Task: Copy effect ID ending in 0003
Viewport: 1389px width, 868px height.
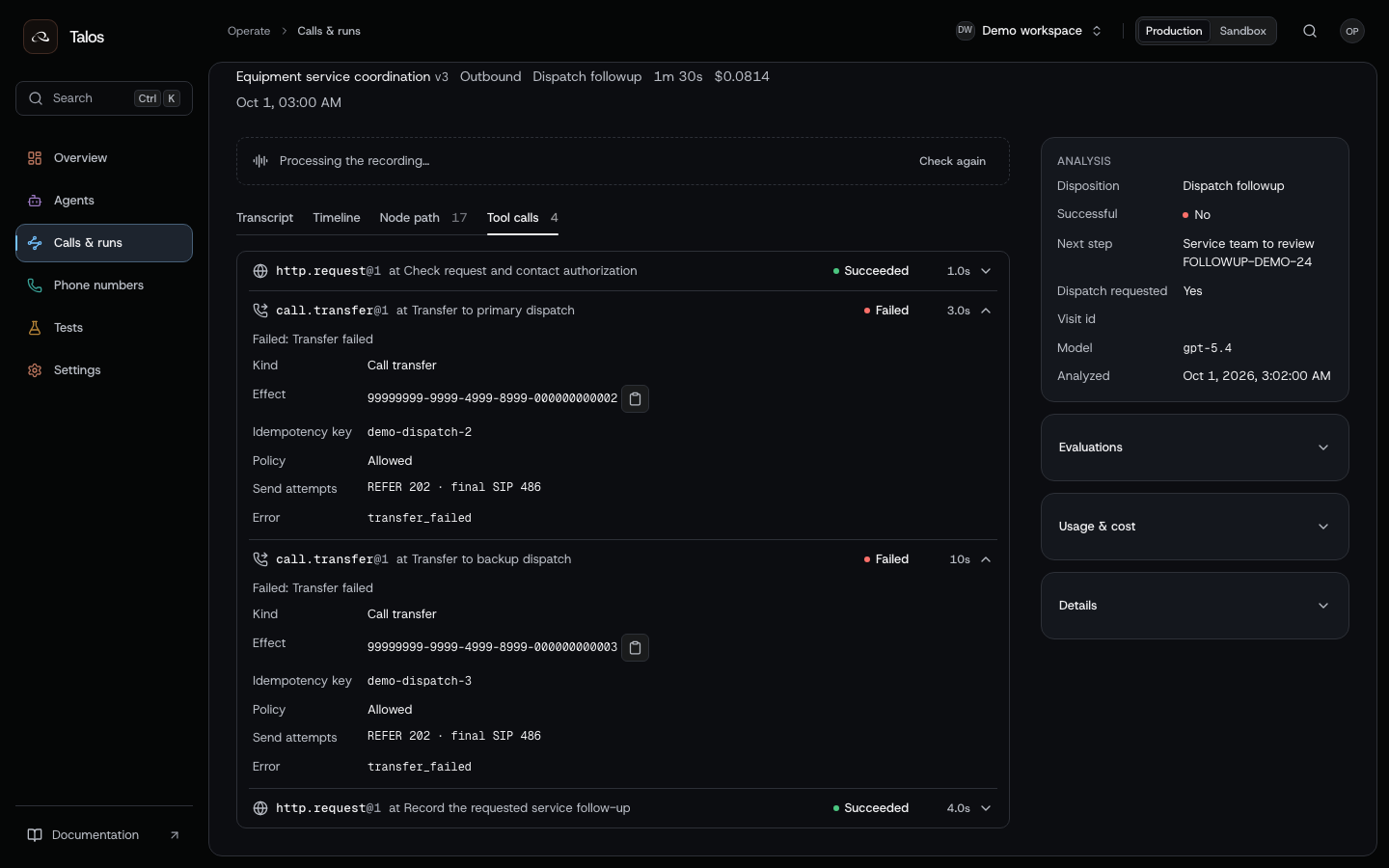Action: pyautogui.click(x=636, y=647)
